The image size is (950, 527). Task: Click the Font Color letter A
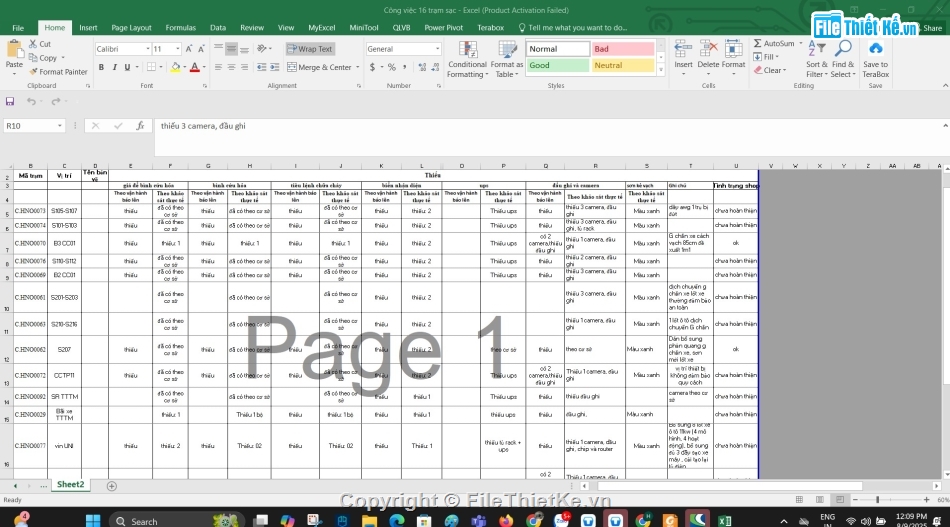click(x=194, y=67)
